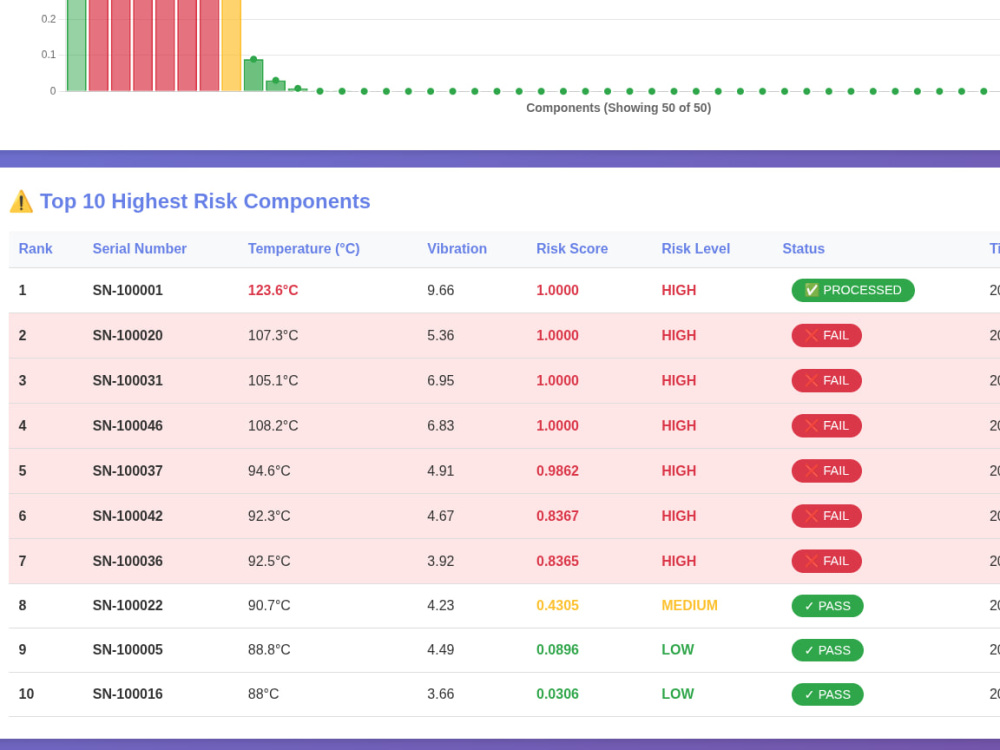The height and width of the screenshot is (750, 1000).
Task: Click the 88°C temperature cell
Action: (x=263, y=694)
